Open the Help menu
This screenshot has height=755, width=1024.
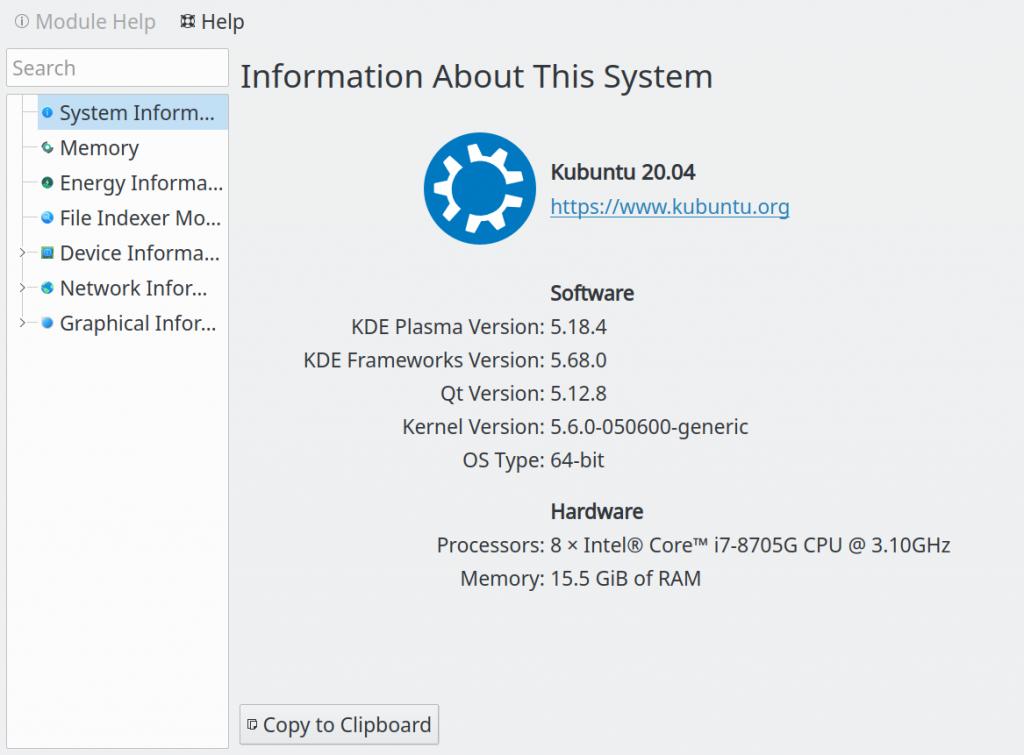[x=212, y=22]
